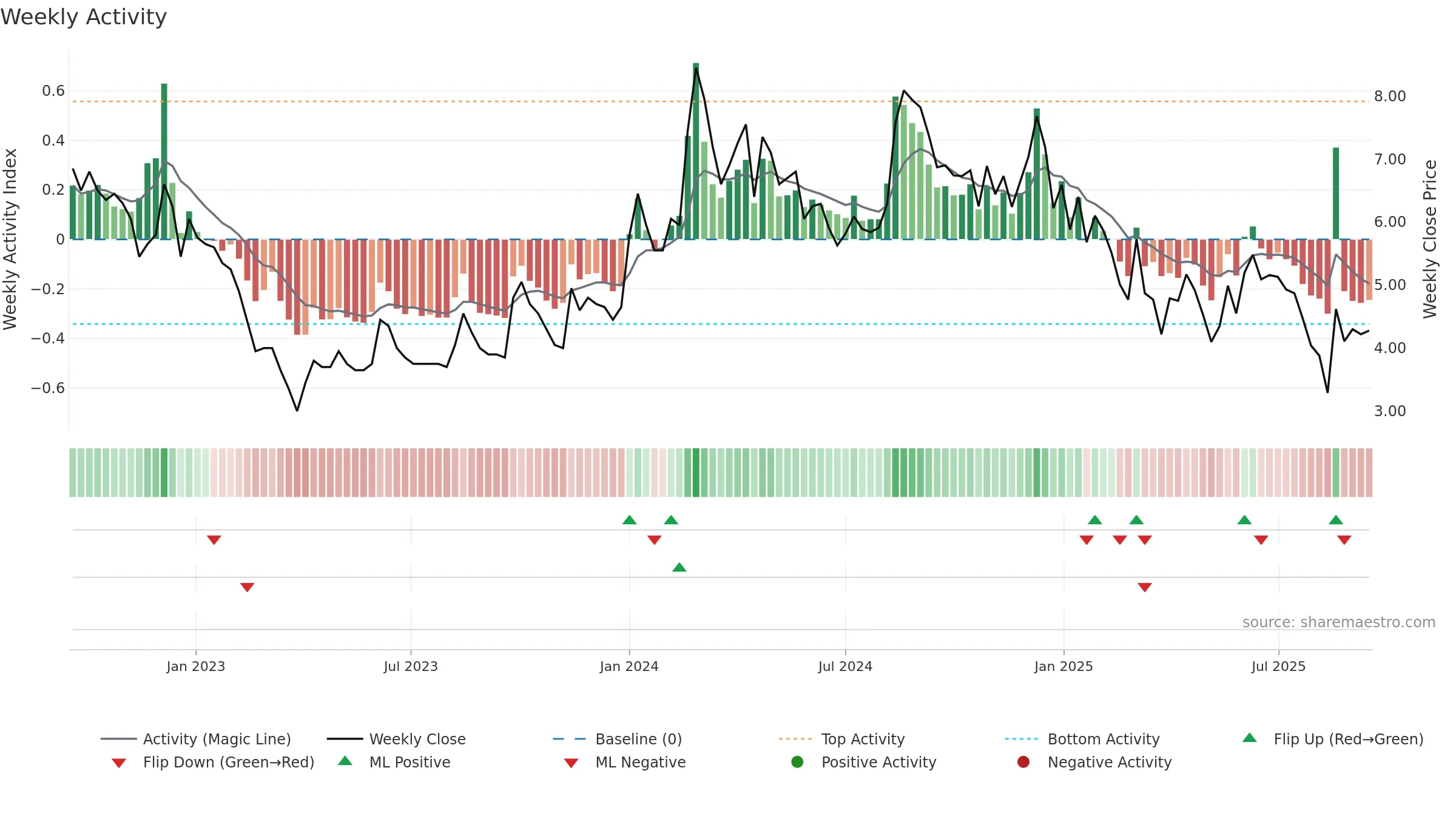Image resolution: width=1456 pixels, height=819 pixels.
Task: Toggle the Weekly Close legend entry
Action: pyautogui.click(x=396, y=739)
